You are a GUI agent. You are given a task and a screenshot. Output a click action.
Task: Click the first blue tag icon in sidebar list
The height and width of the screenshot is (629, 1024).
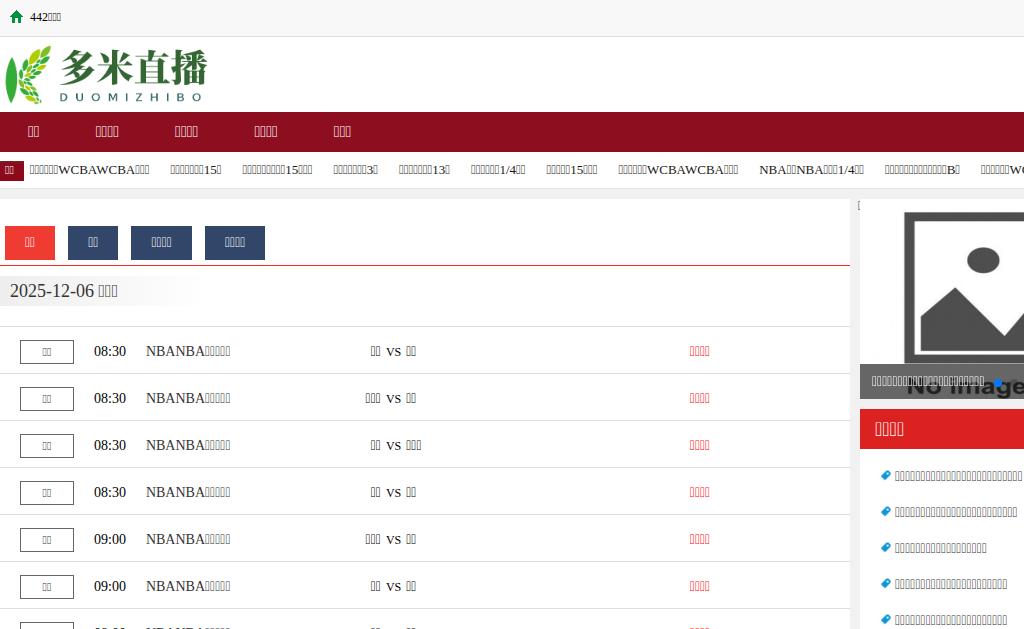pos(886,476)
